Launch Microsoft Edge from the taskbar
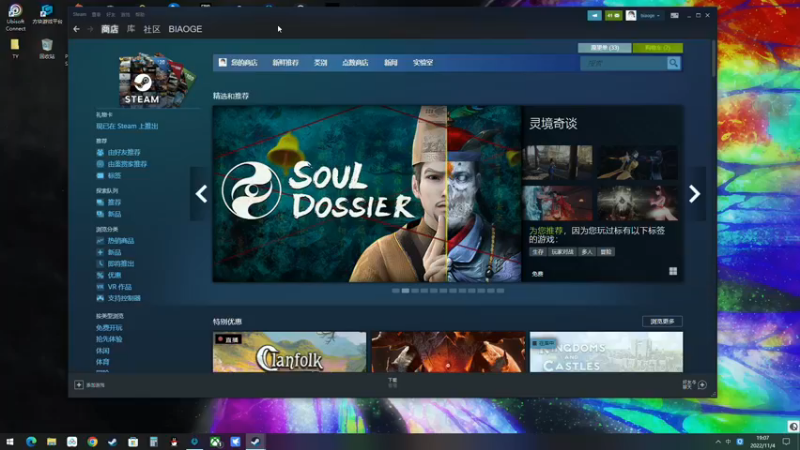The height and width of the screenshot is (450, 800). coord(31,441)
